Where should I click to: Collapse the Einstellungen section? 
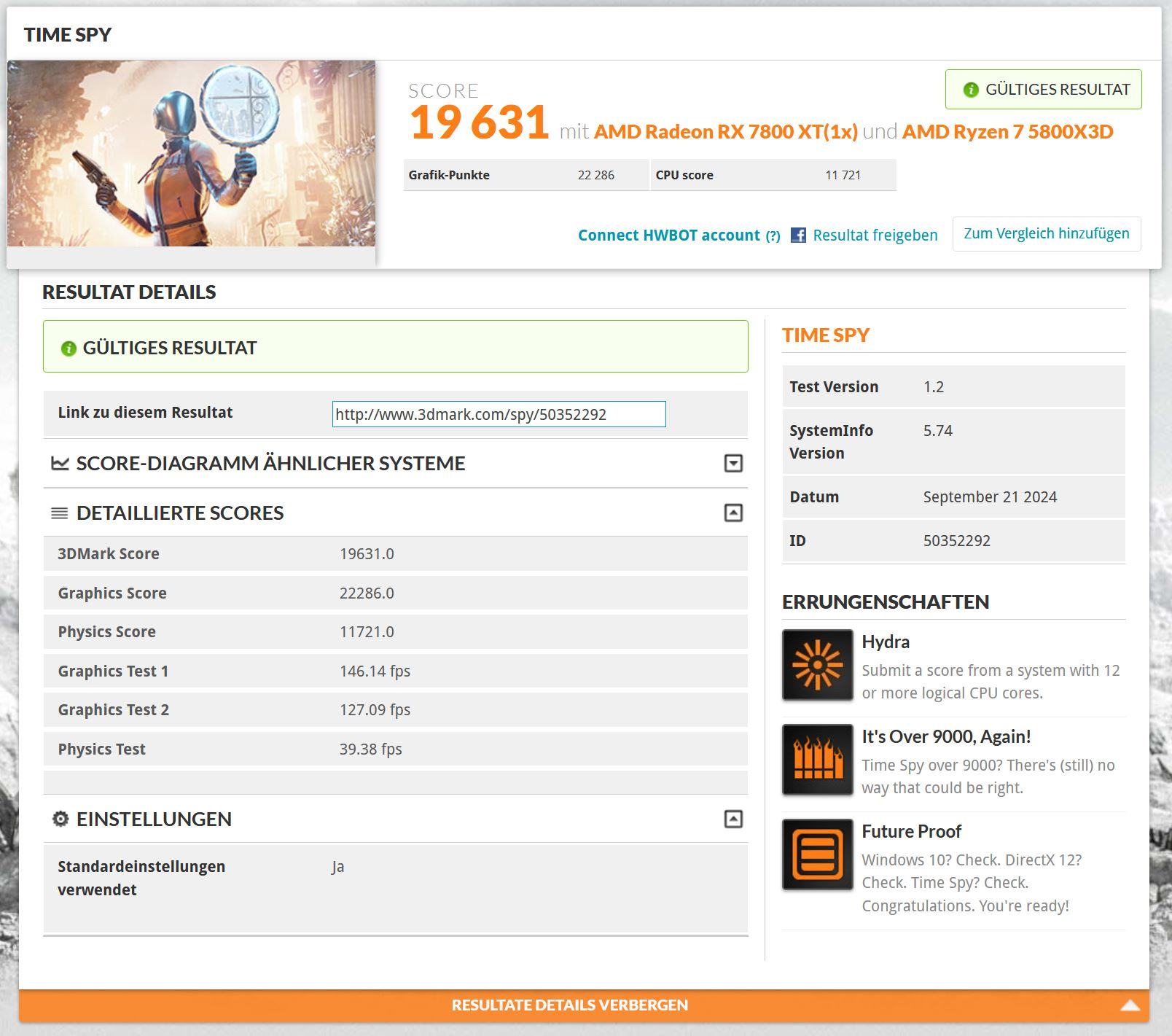click(x=733, y=819)
